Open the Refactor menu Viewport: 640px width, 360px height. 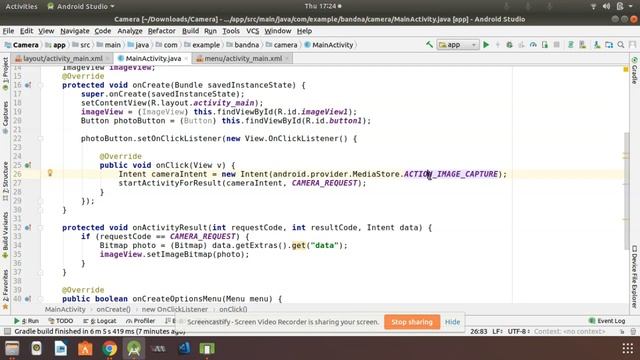(162, 31)
